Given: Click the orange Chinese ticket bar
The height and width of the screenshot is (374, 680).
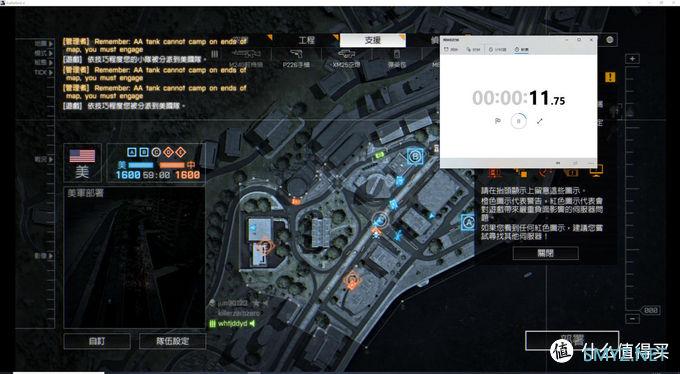Looking at the screenshot, I should pos(172,165).
